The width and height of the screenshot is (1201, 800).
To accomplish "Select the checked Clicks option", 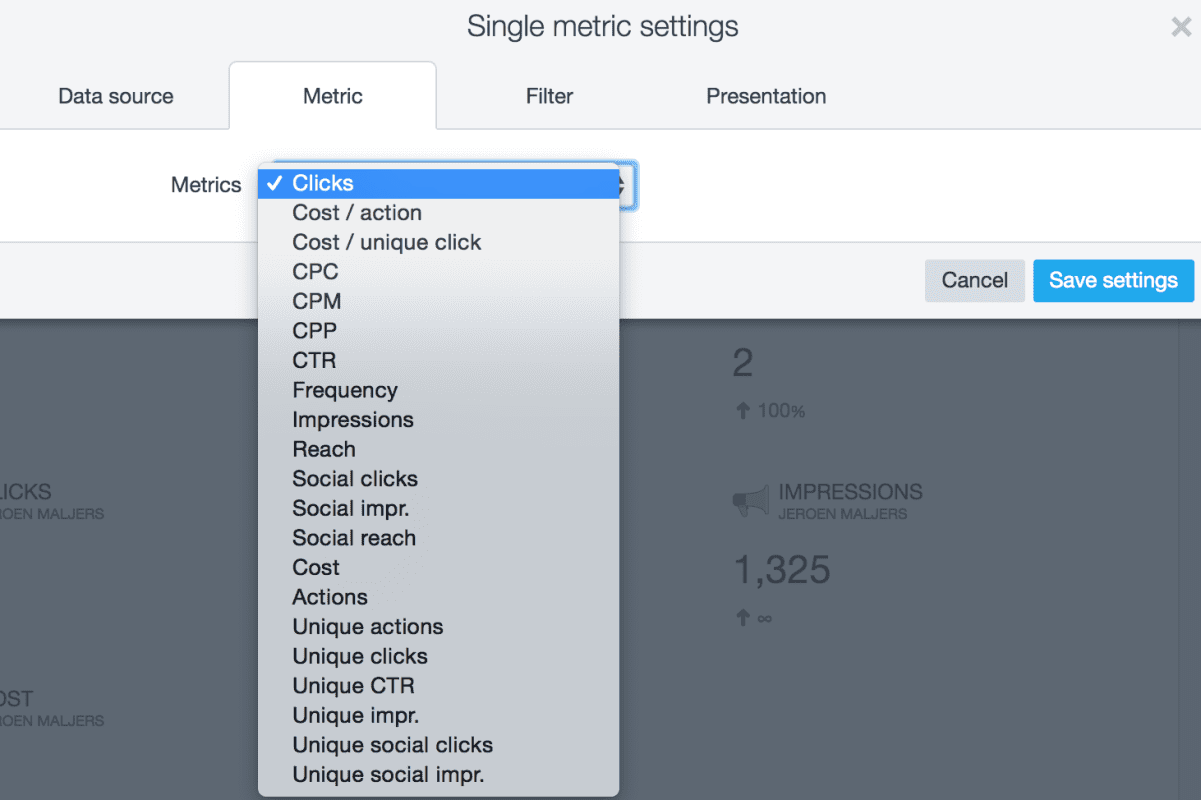I will [439, 183].
